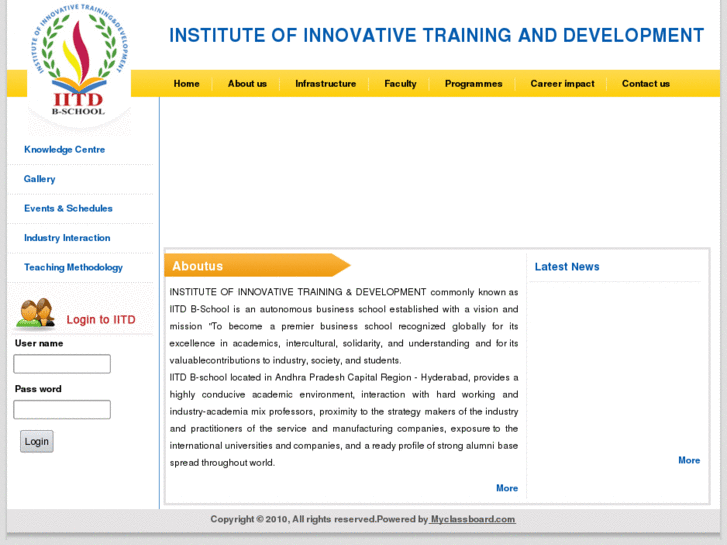The height and width of the screenshot is (545, 727).
Task: Click the IITD B-School logo
Action: point(79,61)
